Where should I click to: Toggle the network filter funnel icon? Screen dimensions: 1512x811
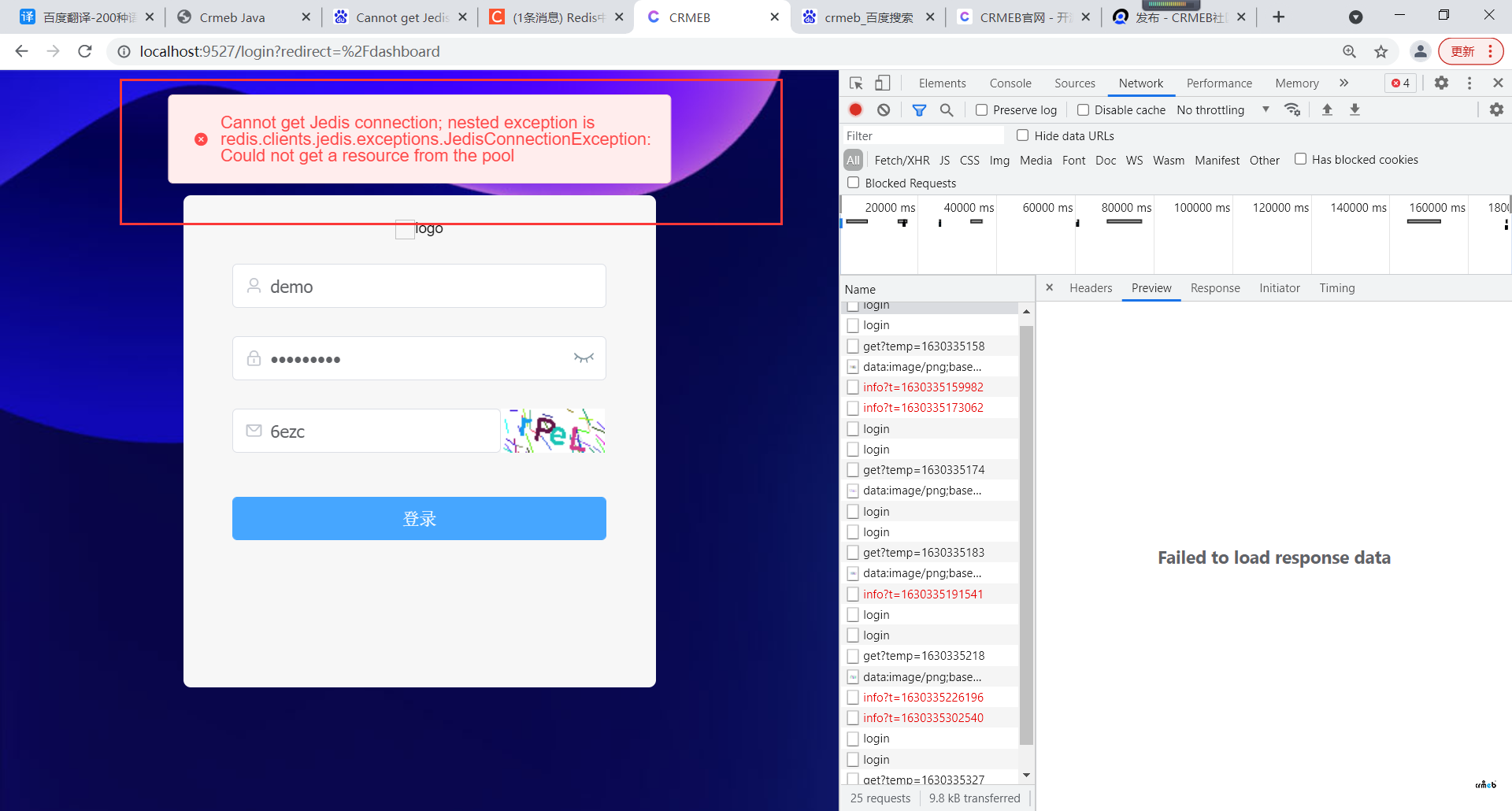pyautogui.click(x=919, y=109)
